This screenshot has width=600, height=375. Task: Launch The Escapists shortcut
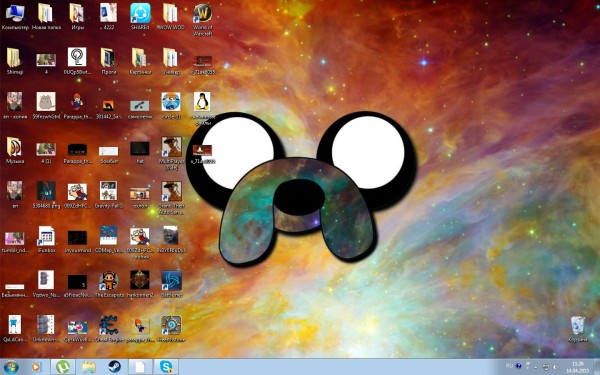click(109, 284)
